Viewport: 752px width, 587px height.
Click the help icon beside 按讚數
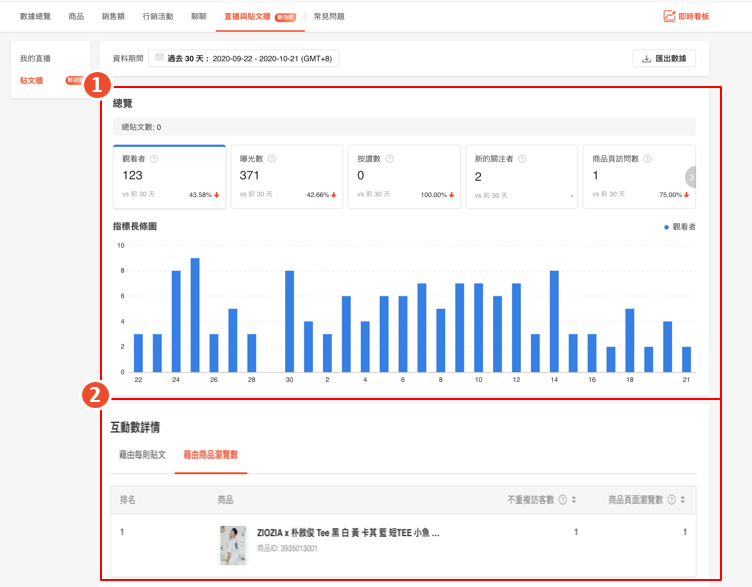tap(390, 158)
